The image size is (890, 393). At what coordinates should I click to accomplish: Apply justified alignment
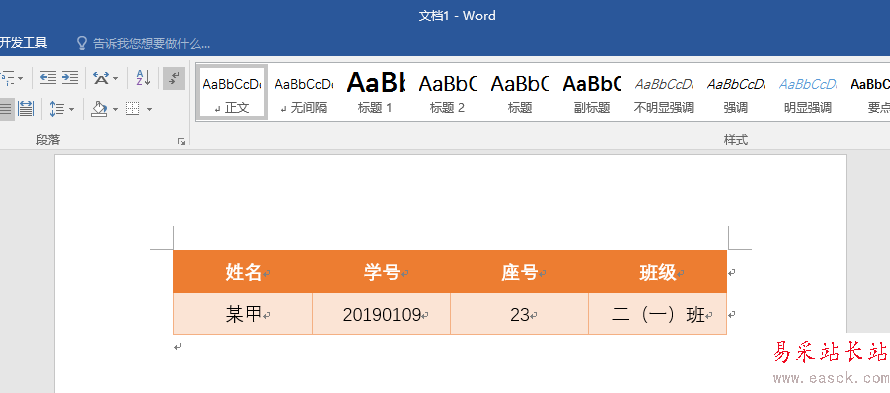(x=5, y=108)
